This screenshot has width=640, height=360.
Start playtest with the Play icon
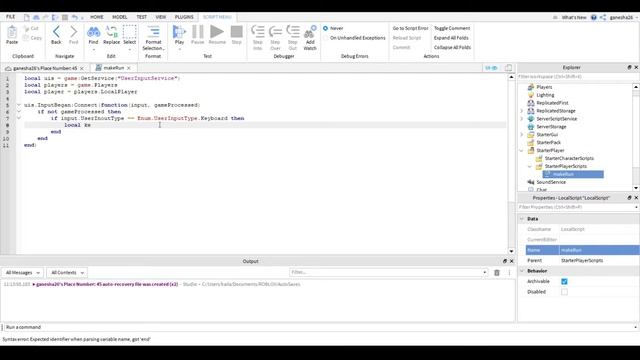click(x=179, y=32)
